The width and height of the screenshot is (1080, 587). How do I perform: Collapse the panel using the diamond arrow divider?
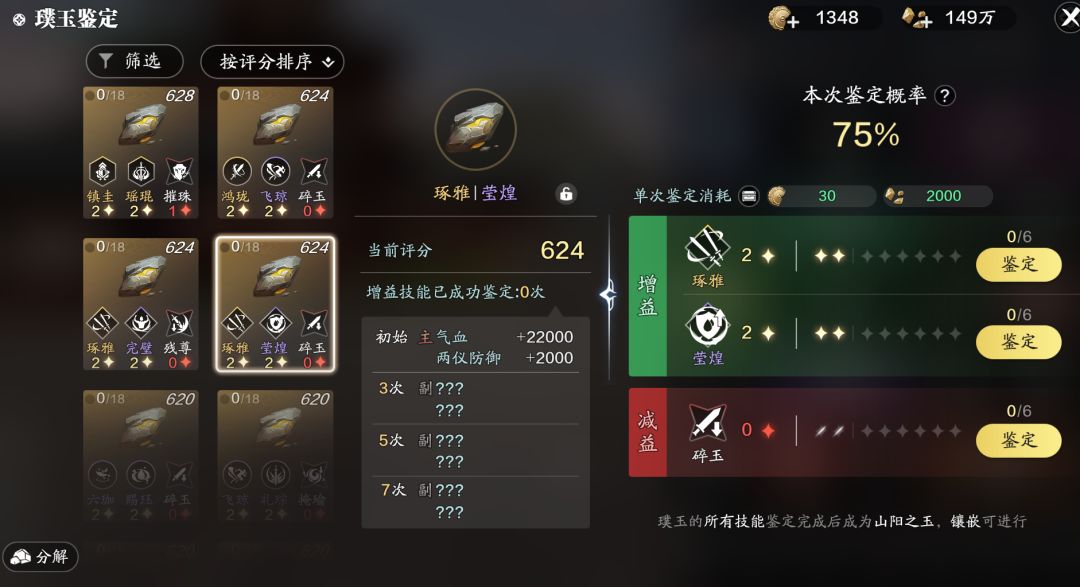608,296
